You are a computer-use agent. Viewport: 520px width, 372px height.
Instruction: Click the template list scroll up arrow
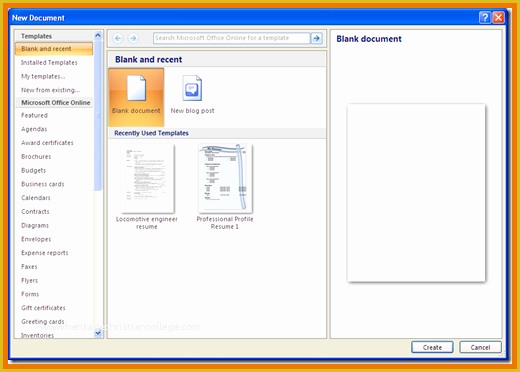click(x=98, y=35)
